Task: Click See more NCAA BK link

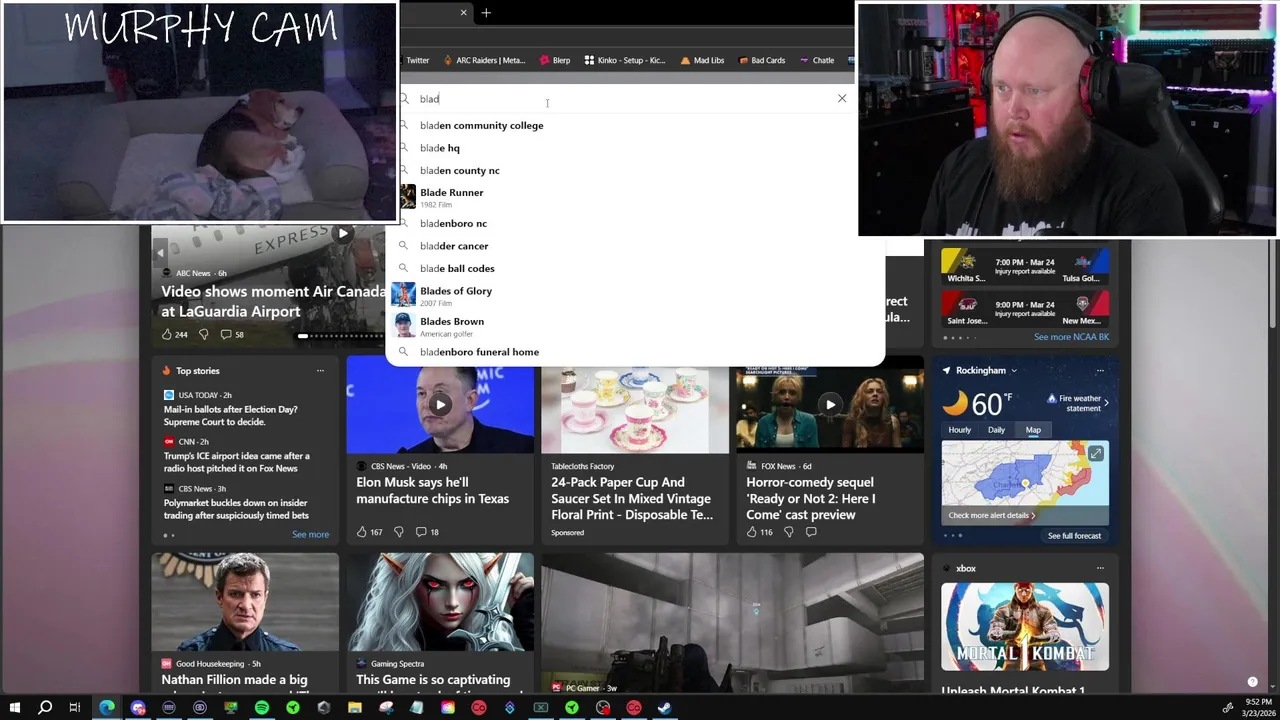Action: (x=1071, y=337)
